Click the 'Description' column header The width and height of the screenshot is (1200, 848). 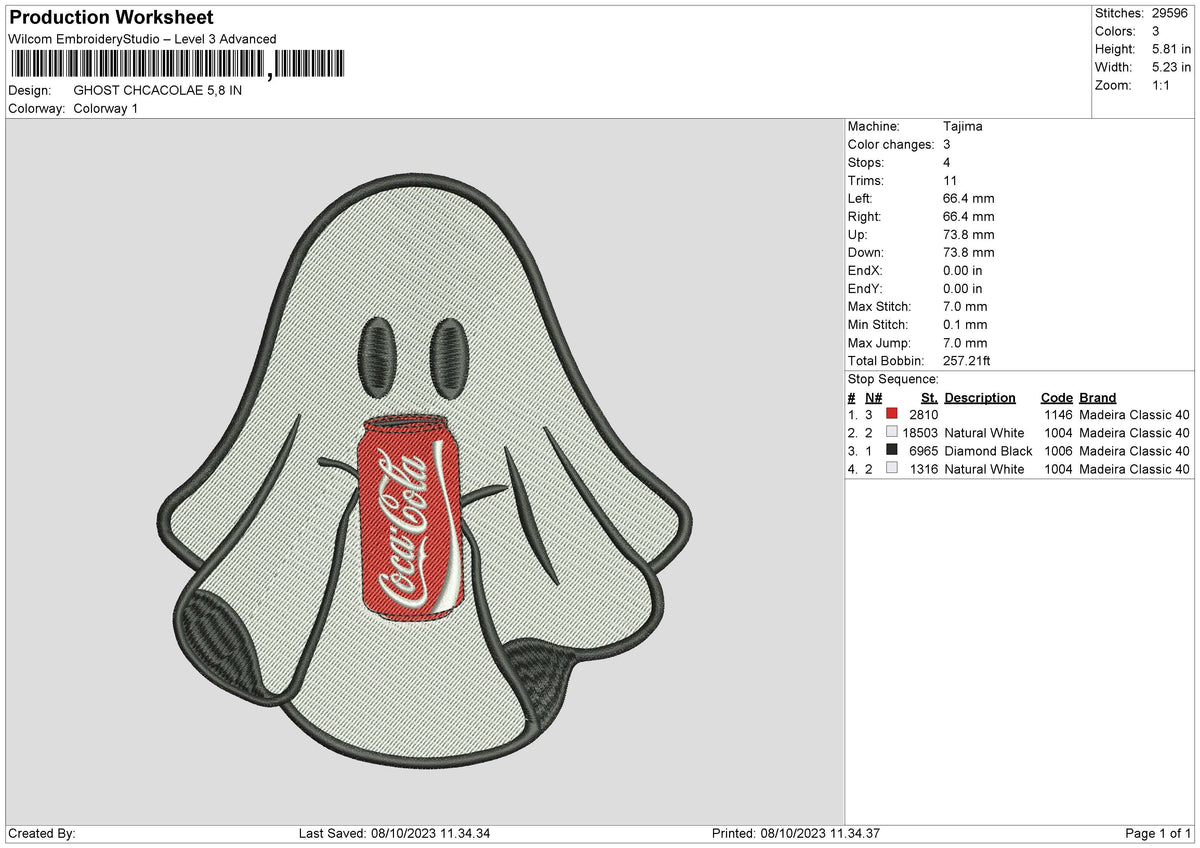point(980,397)
